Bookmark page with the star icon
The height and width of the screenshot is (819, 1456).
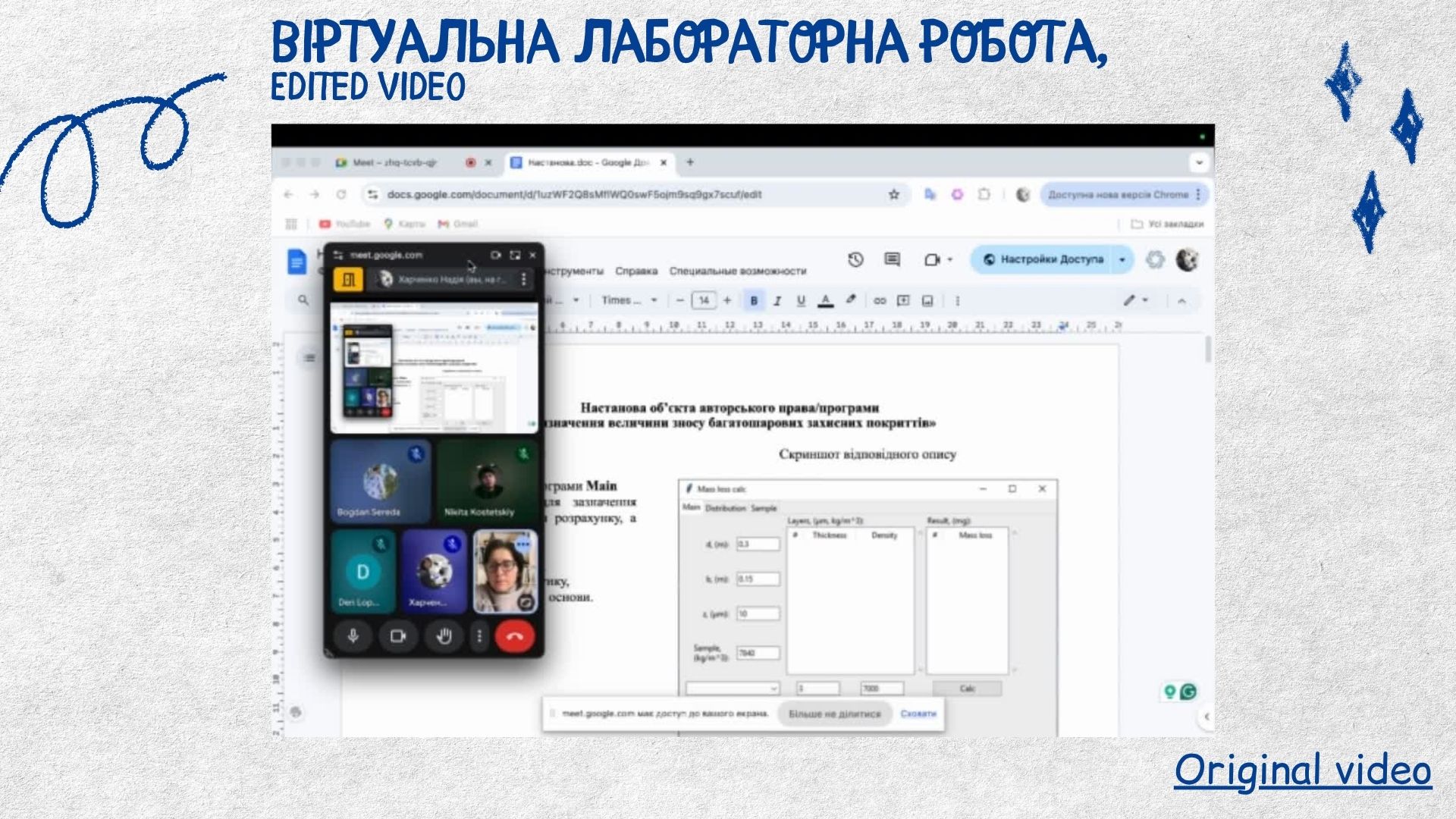(894, 195)
